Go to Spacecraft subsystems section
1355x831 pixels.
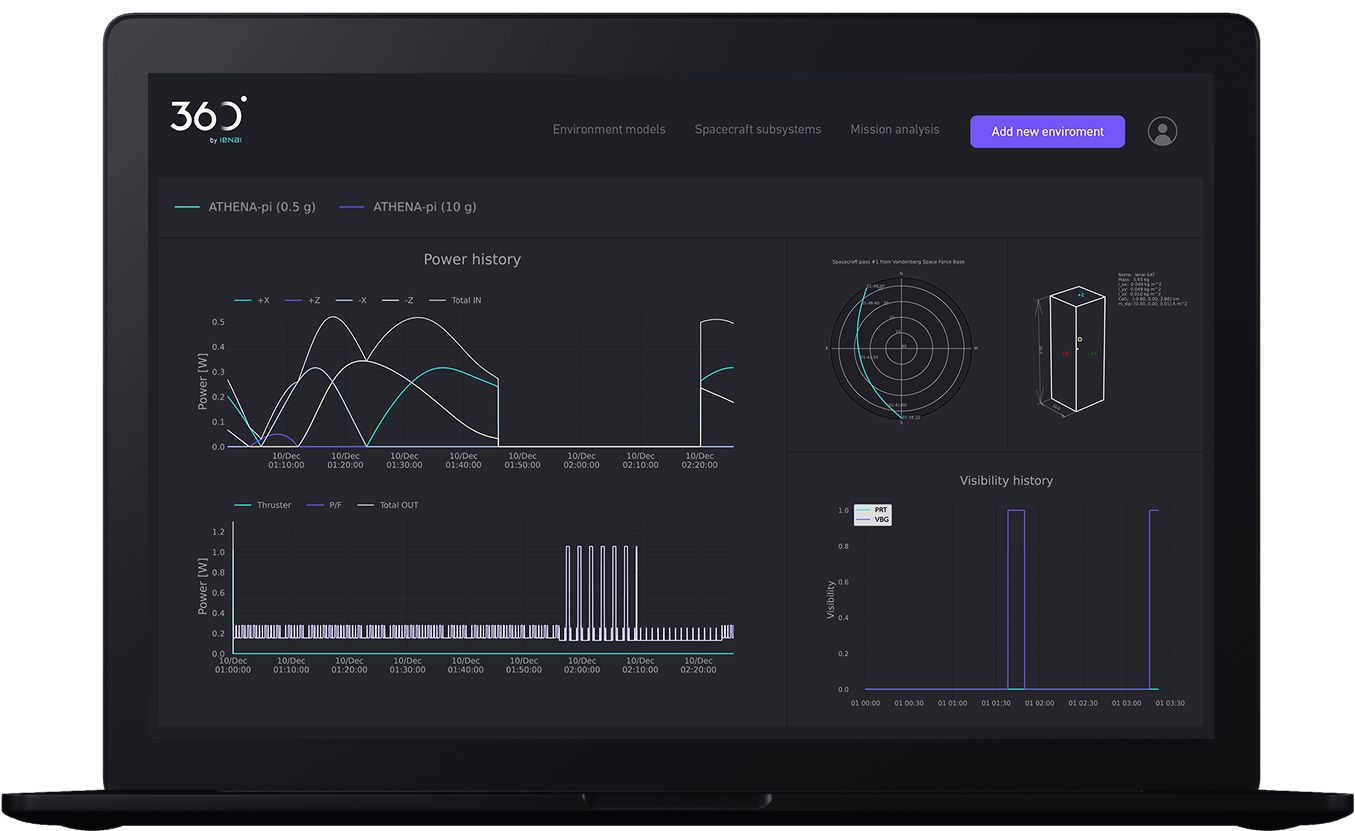tap(757, 130)
